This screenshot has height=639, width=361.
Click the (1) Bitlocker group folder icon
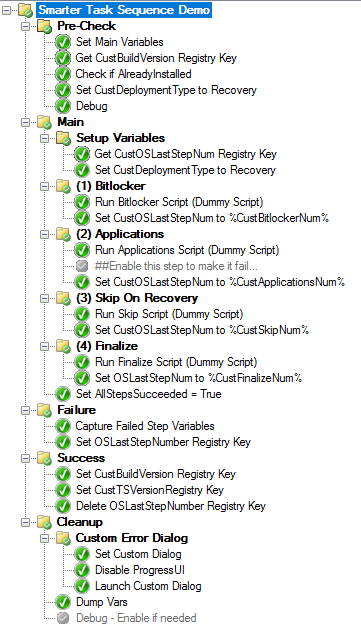coord(63,187)
